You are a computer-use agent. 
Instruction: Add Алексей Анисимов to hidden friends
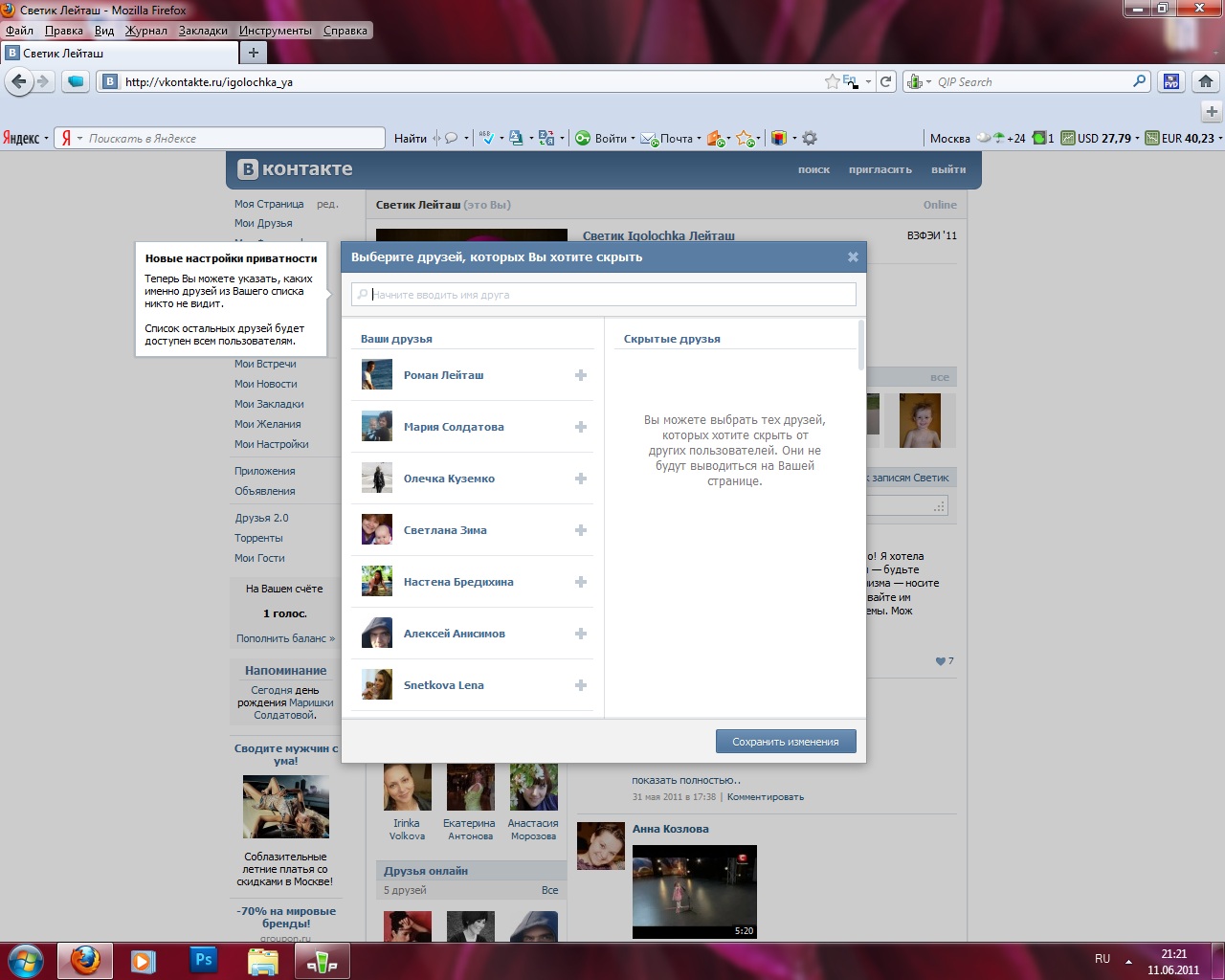tap(581, 634)
